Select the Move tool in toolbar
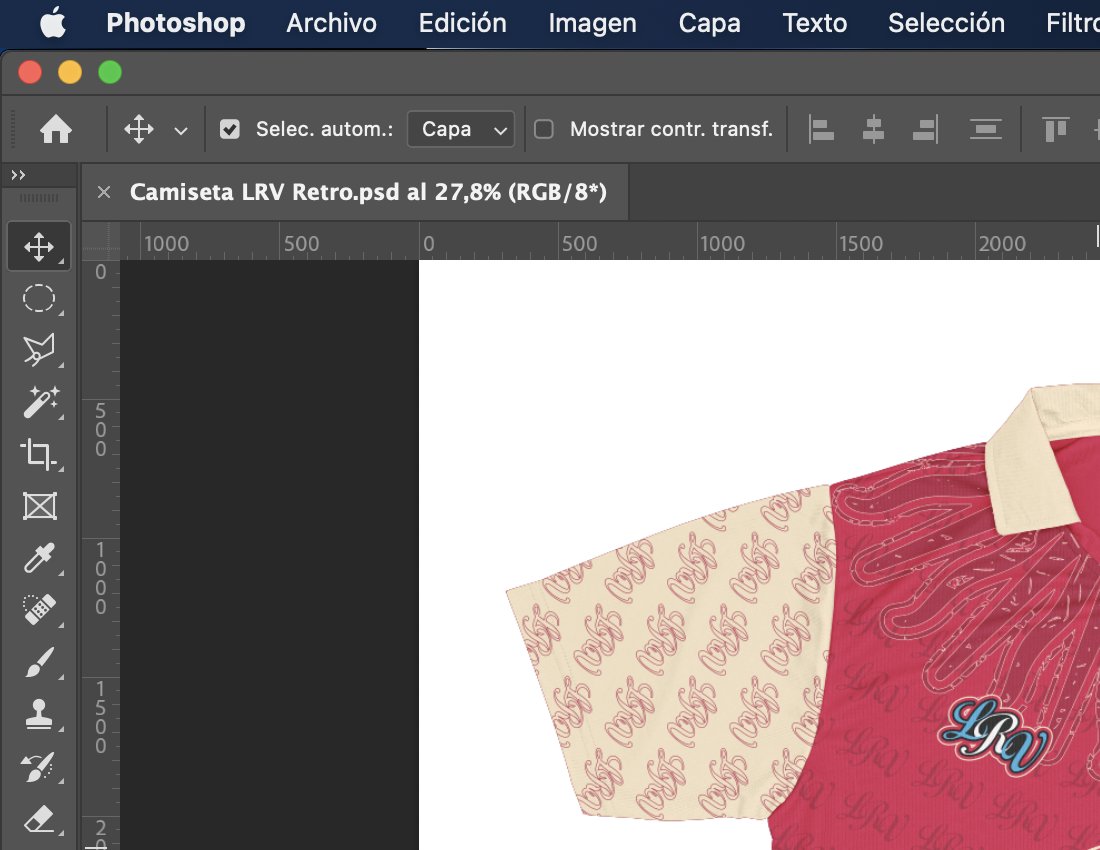1100x850 pixels. (39, 247)
